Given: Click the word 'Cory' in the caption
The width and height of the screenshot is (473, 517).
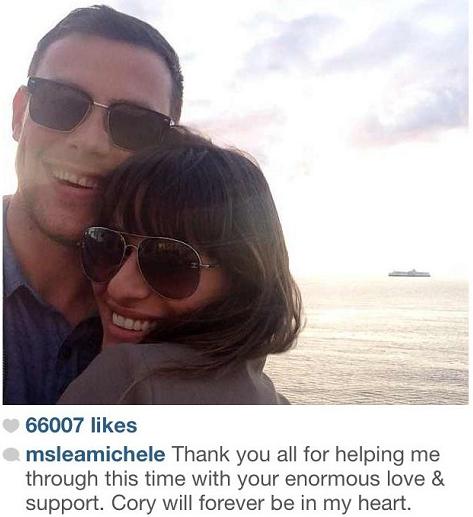Looking at the screenshot, I should pyautogui.click(x=134, y=504).
